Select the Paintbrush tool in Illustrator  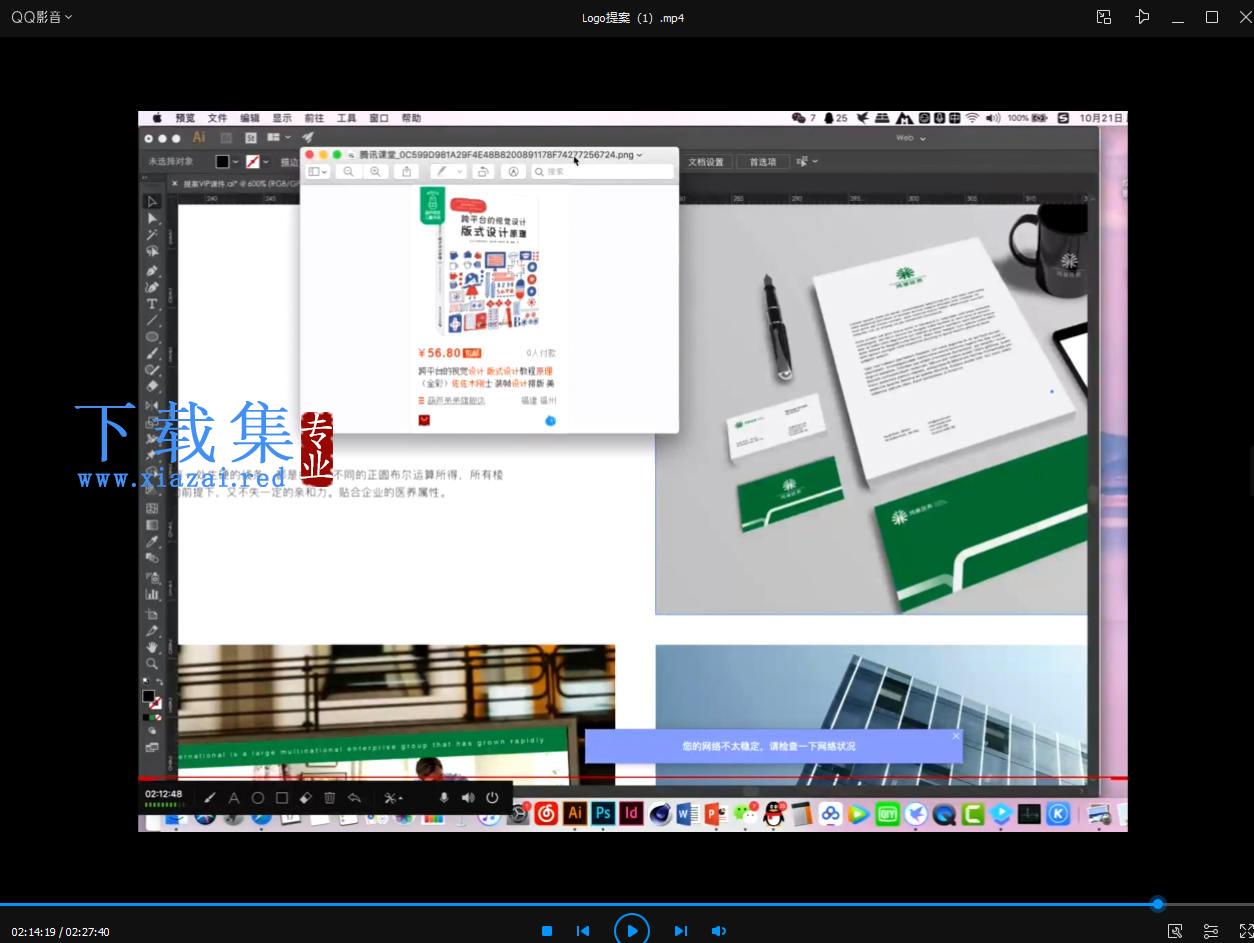(x=152, y=353)
